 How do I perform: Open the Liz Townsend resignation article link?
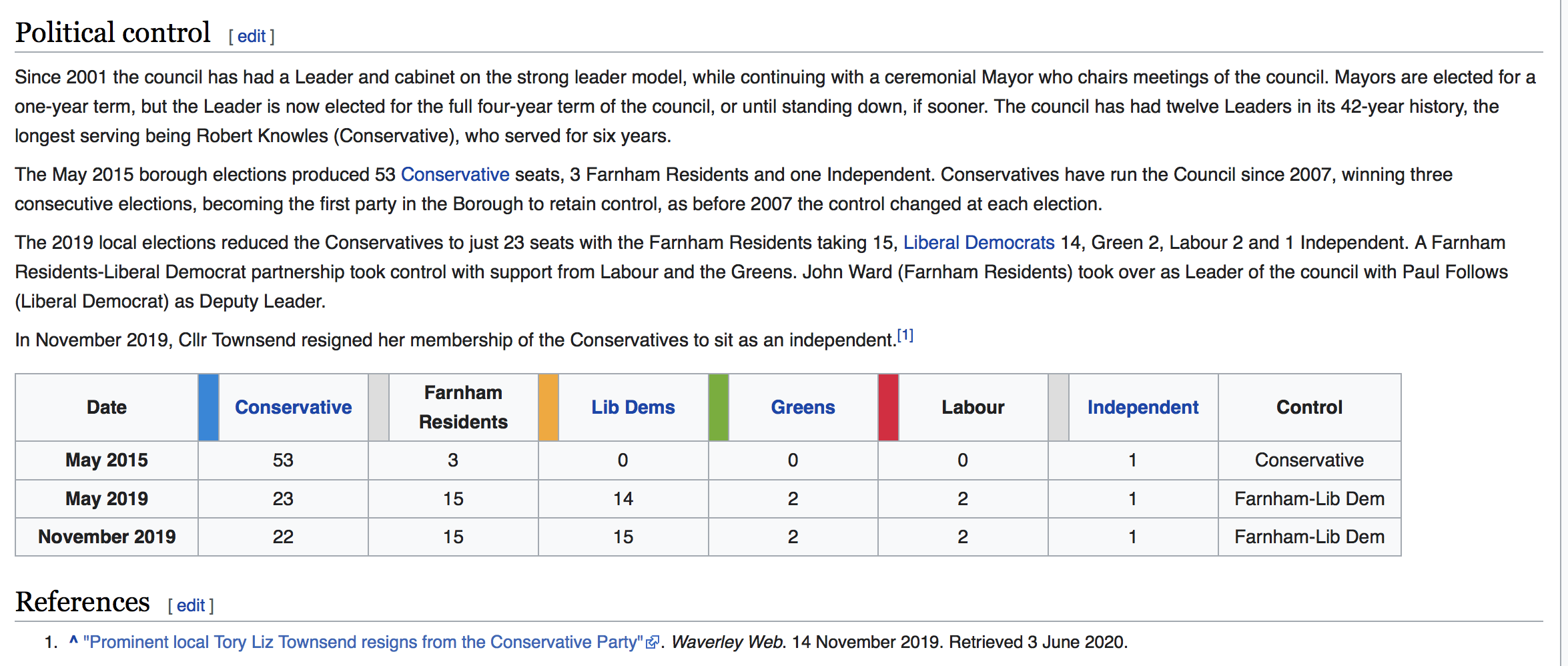coord(364,642)
